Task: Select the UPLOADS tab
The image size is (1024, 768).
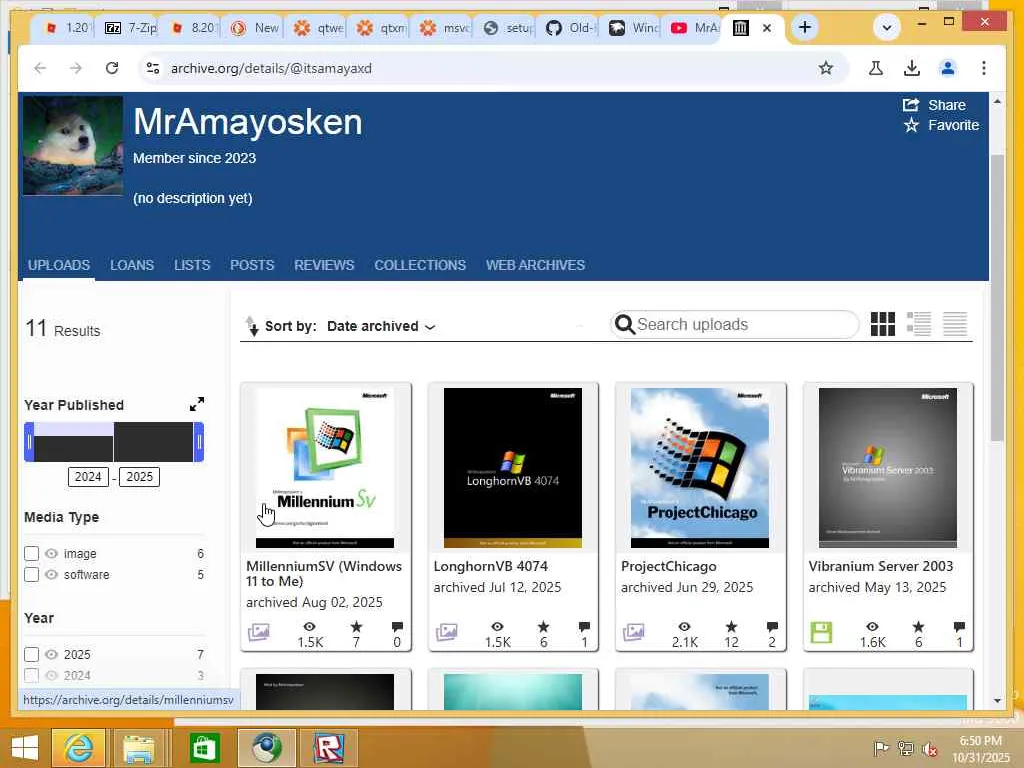Action: pos(59,265)
